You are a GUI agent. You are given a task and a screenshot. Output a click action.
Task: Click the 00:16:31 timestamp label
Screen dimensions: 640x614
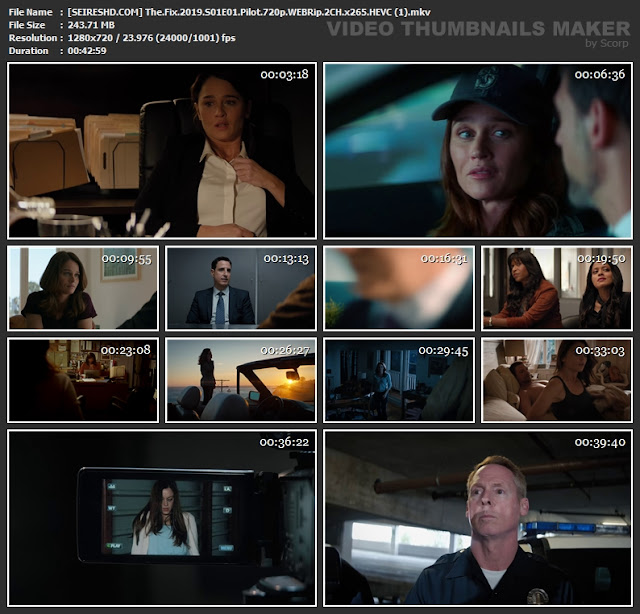pyautogui.click(x=444, y=258)
